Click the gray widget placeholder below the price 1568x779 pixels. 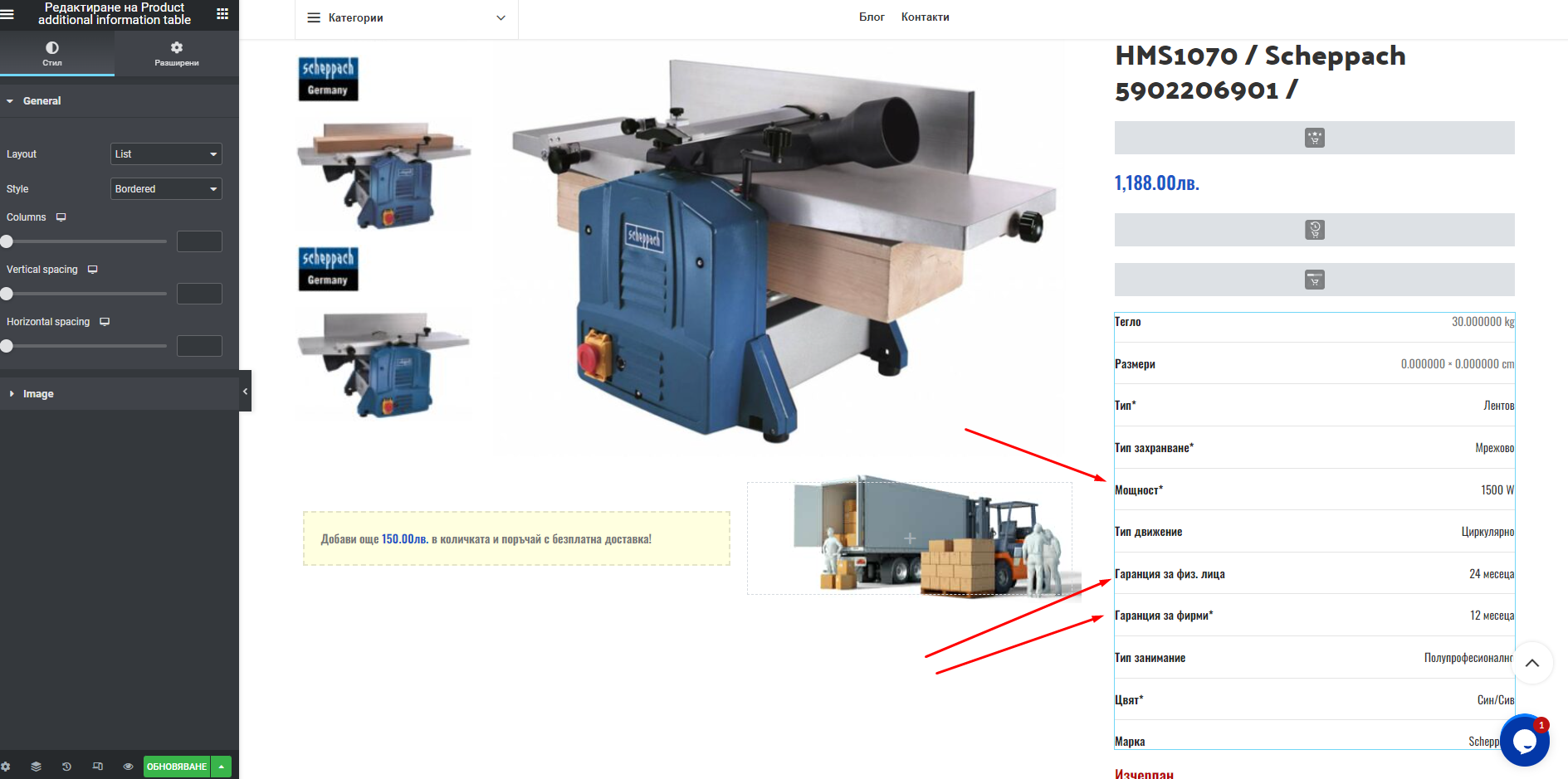[1314, 230]
